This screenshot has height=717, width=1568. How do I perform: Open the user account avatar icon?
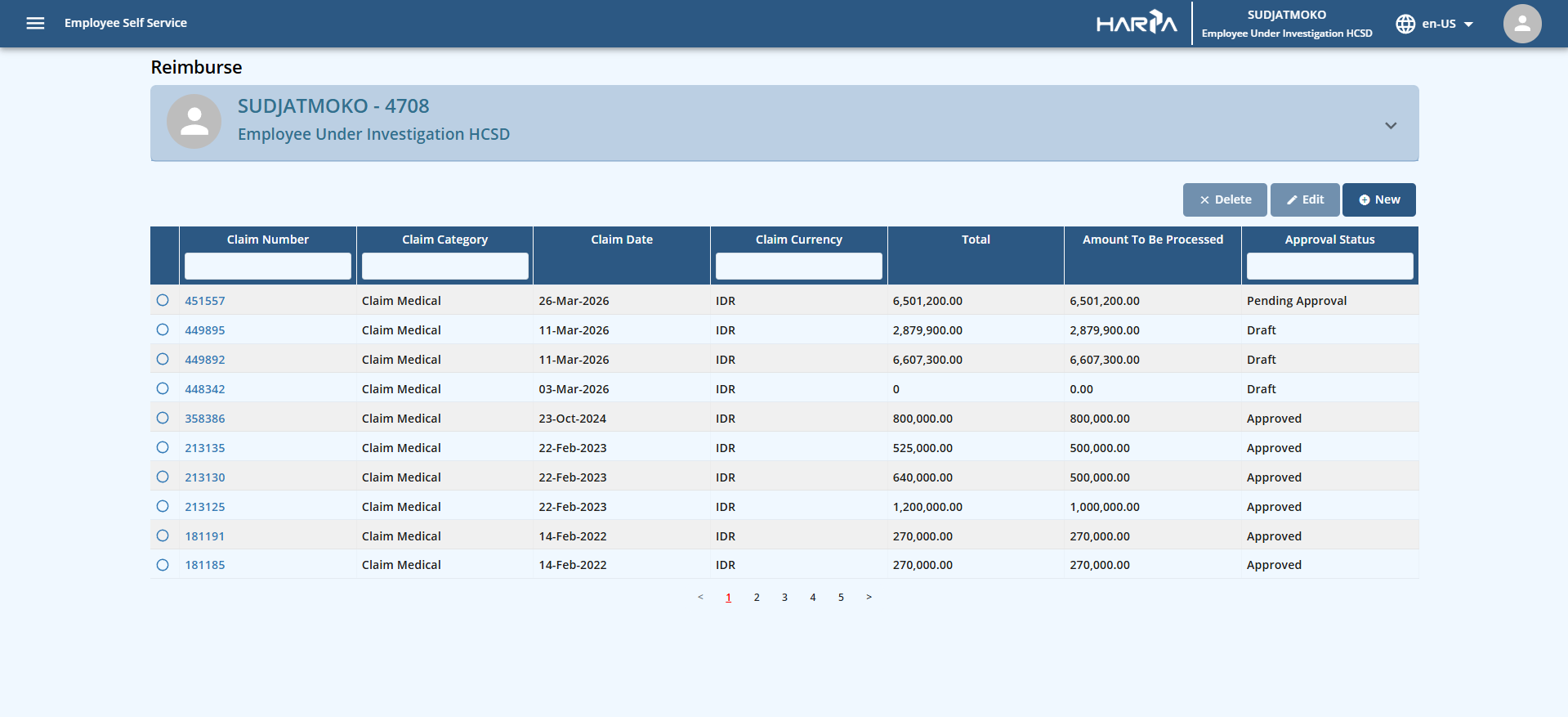coord(1521,24)
